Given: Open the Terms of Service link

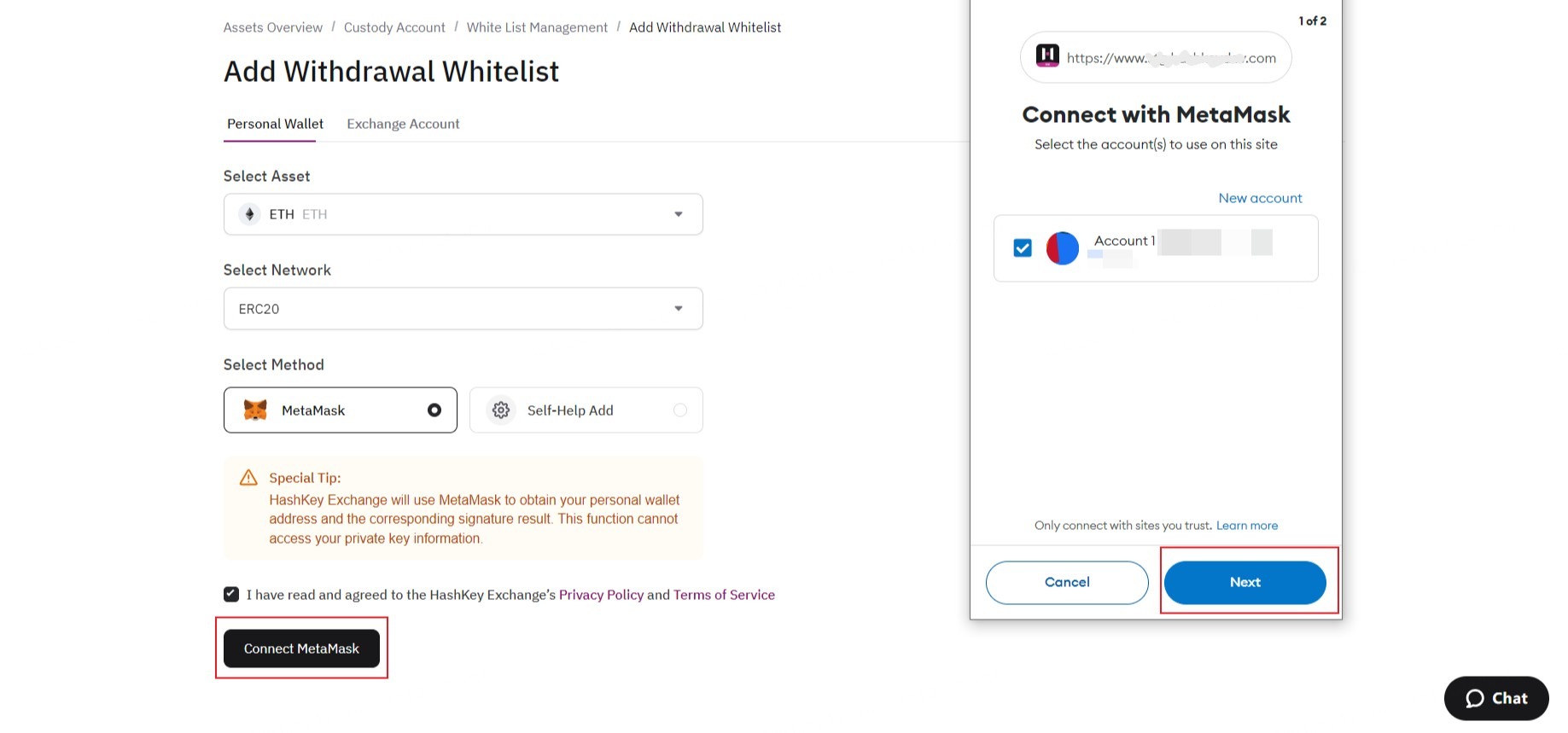Looking at the screenshot, I should pyautogui.click(x=724, y=595).
